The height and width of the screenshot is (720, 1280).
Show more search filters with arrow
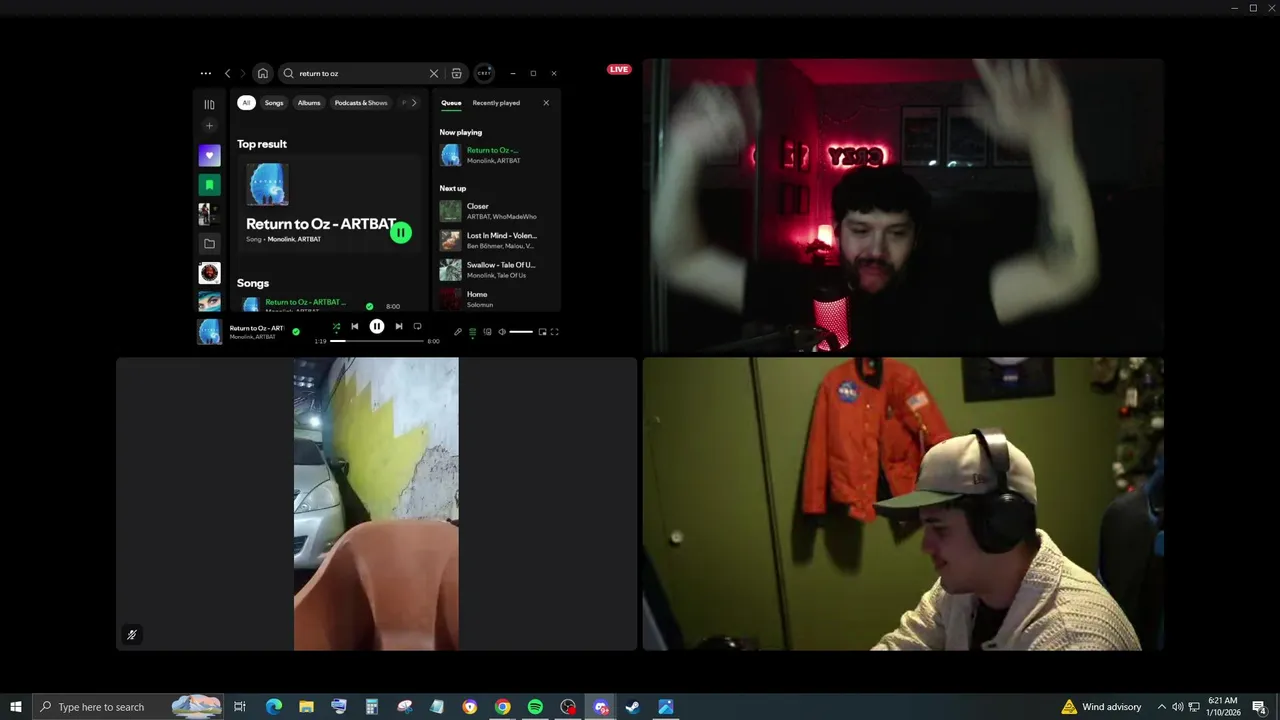click(x=414, y=103)
